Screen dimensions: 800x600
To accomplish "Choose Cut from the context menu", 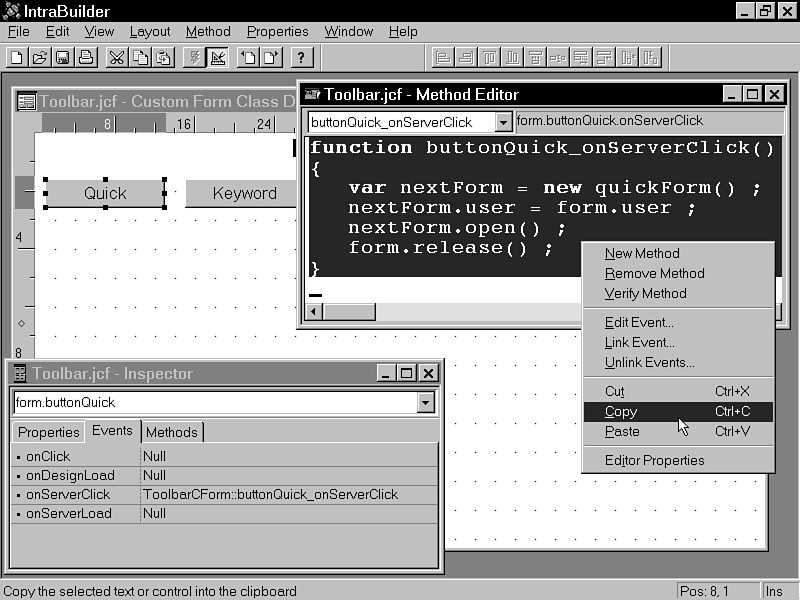I will [678, 391].
